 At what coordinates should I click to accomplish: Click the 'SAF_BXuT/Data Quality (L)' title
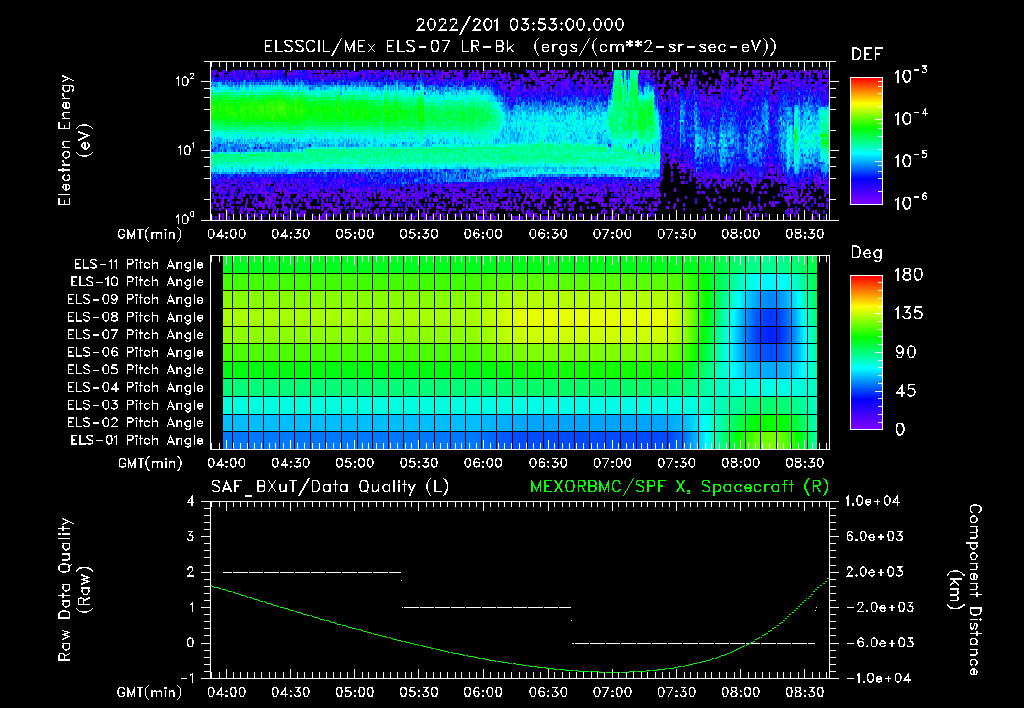click(330, 487)
